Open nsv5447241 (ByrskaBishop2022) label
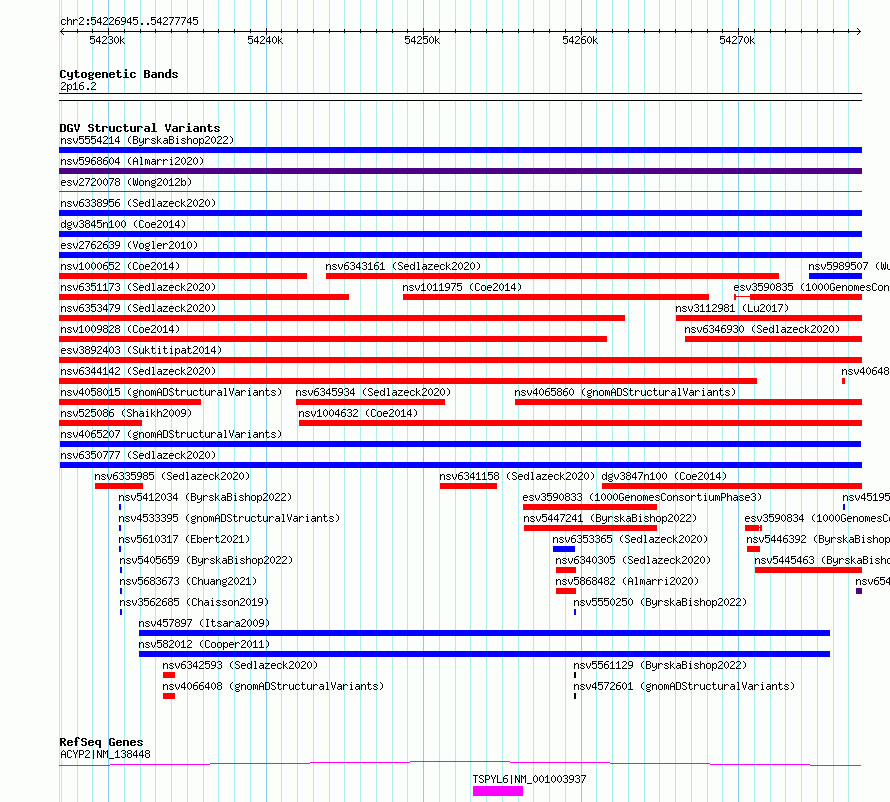Screen dimensions: 890x802 [610, 518]
